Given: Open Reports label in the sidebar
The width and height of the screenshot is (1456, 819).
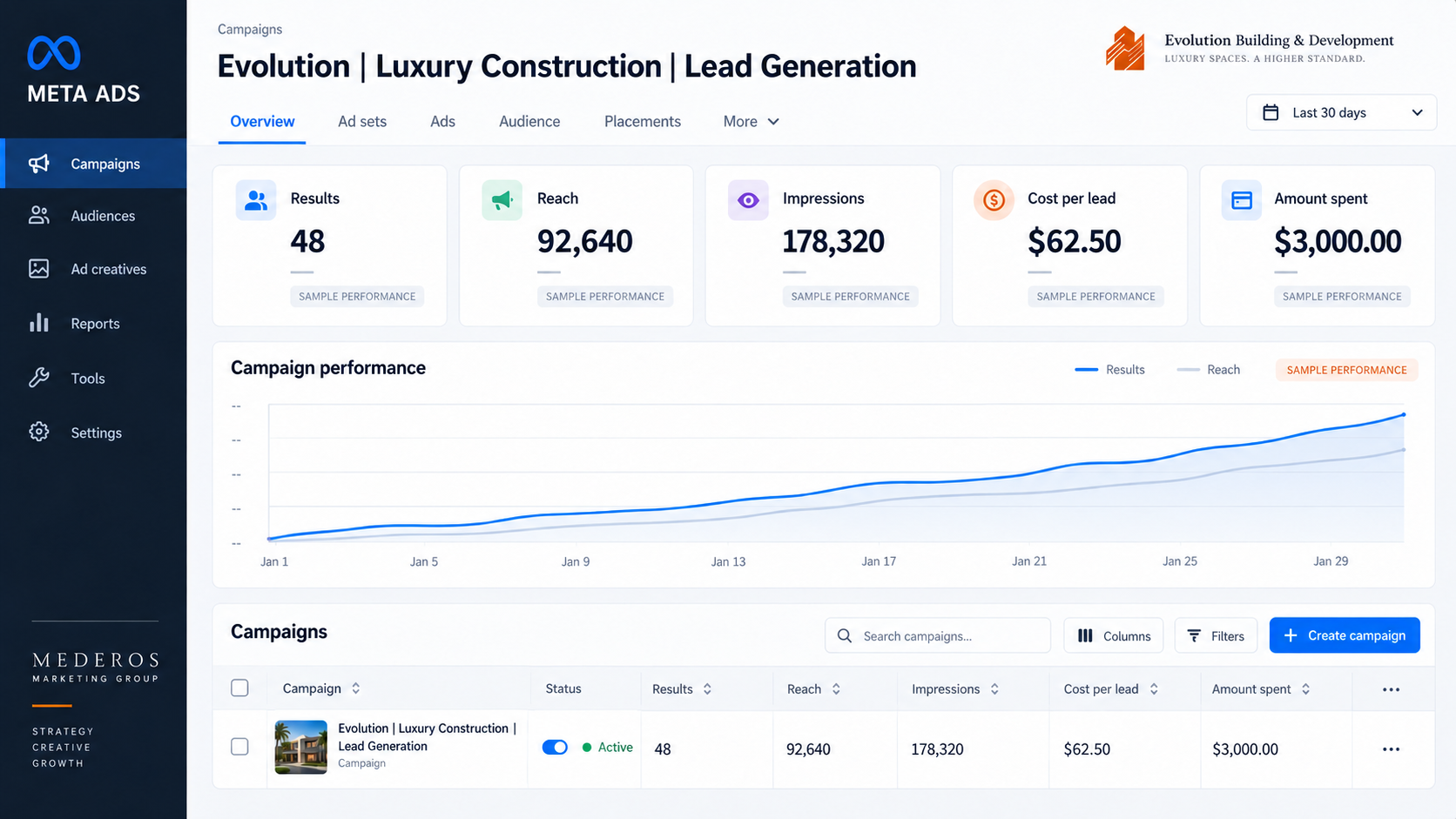Looking at the screenshot, I should [x=95, y=324].
